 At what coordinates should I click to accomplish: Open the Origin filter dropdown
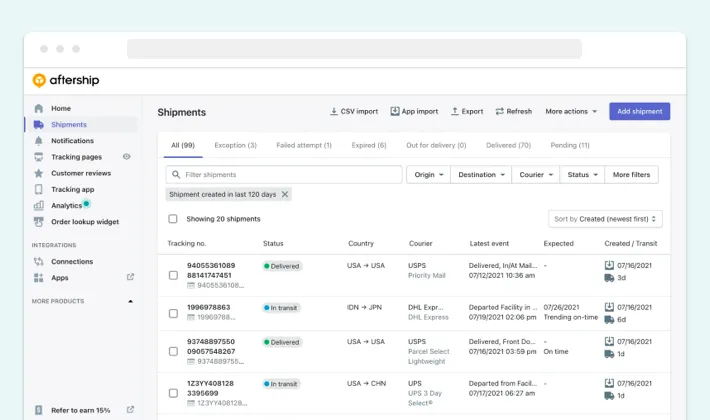(428, 175)
